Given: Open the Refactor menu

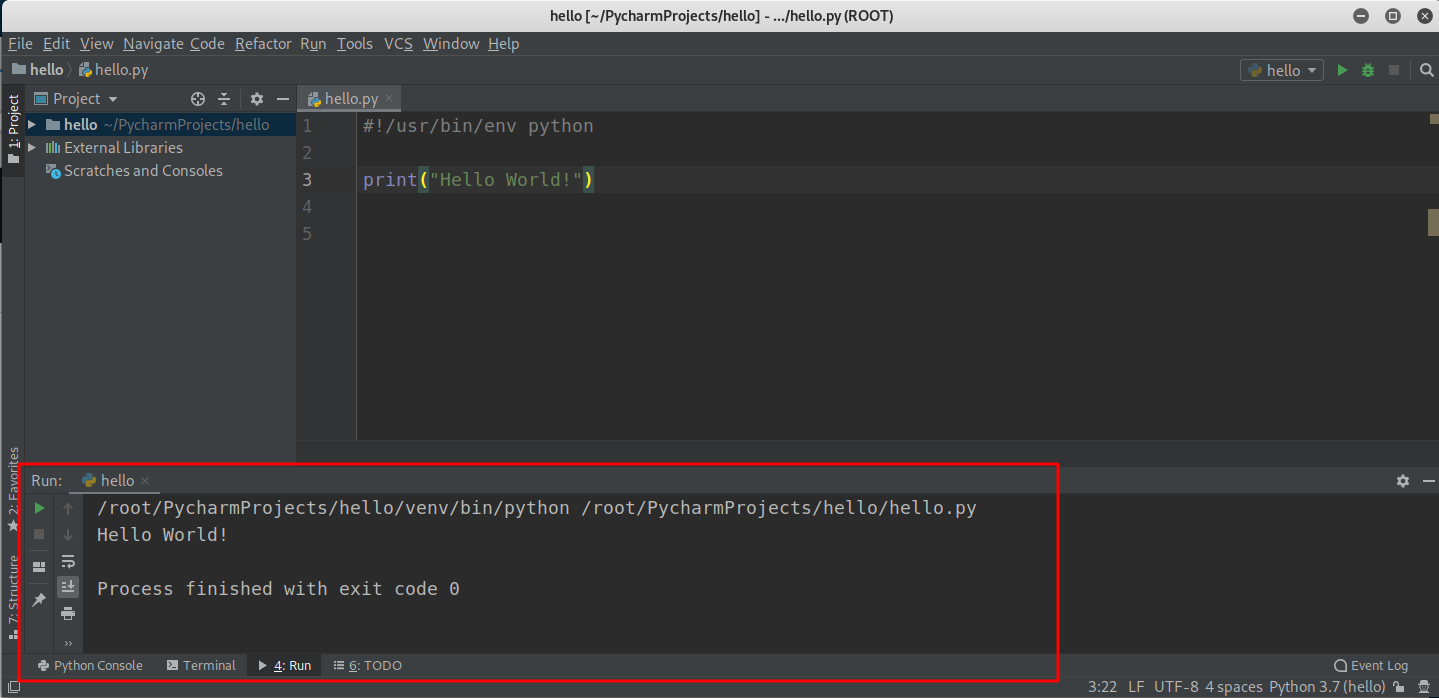Looking at the screenshot, I should pos(263,44).
